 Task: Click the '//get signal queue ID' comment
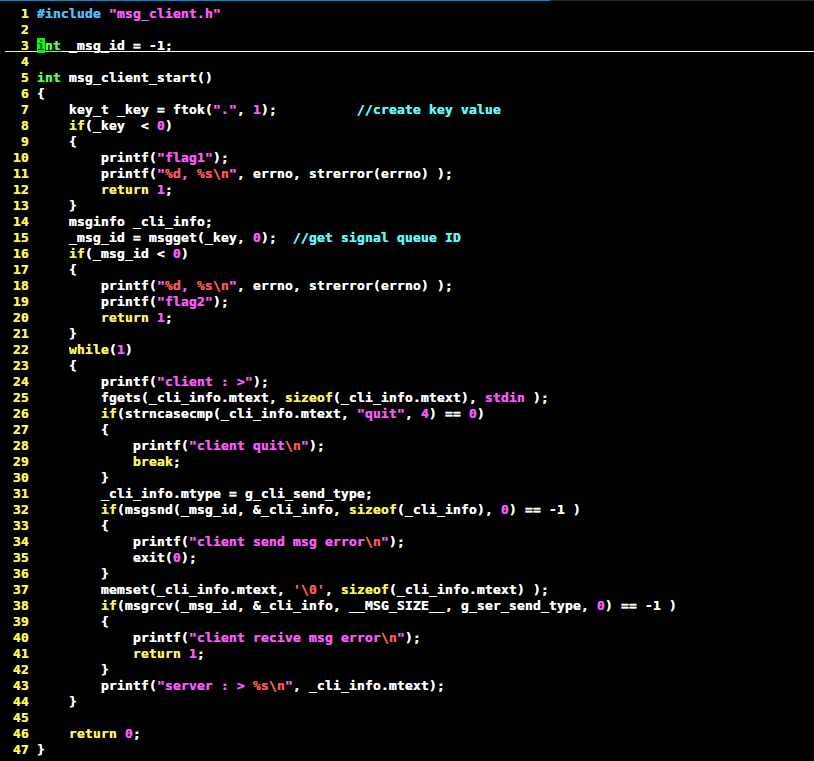click(x=377, y=238)
